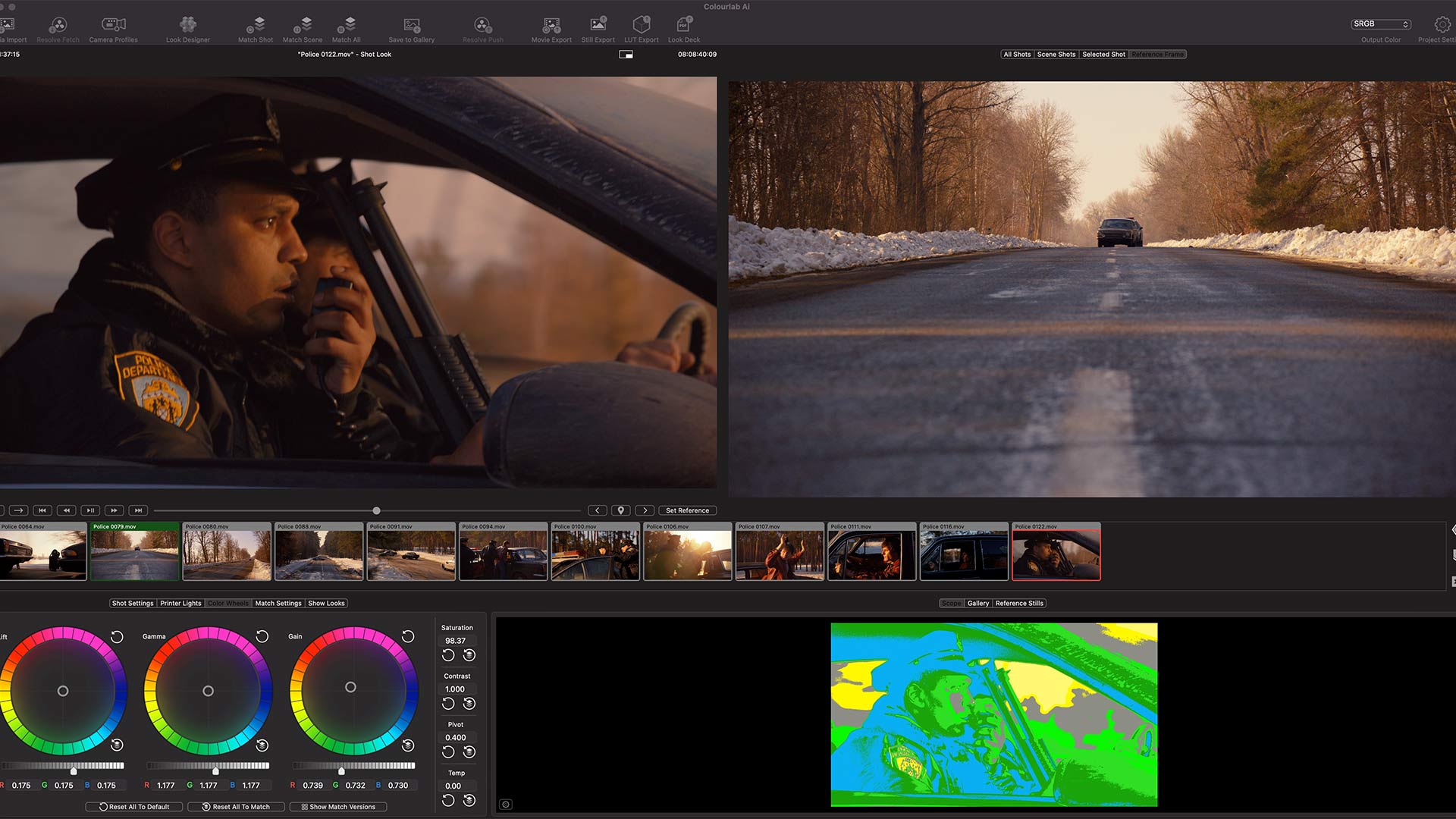Reset Pivot to match value
1456x819 pixels.
(469, 752)
